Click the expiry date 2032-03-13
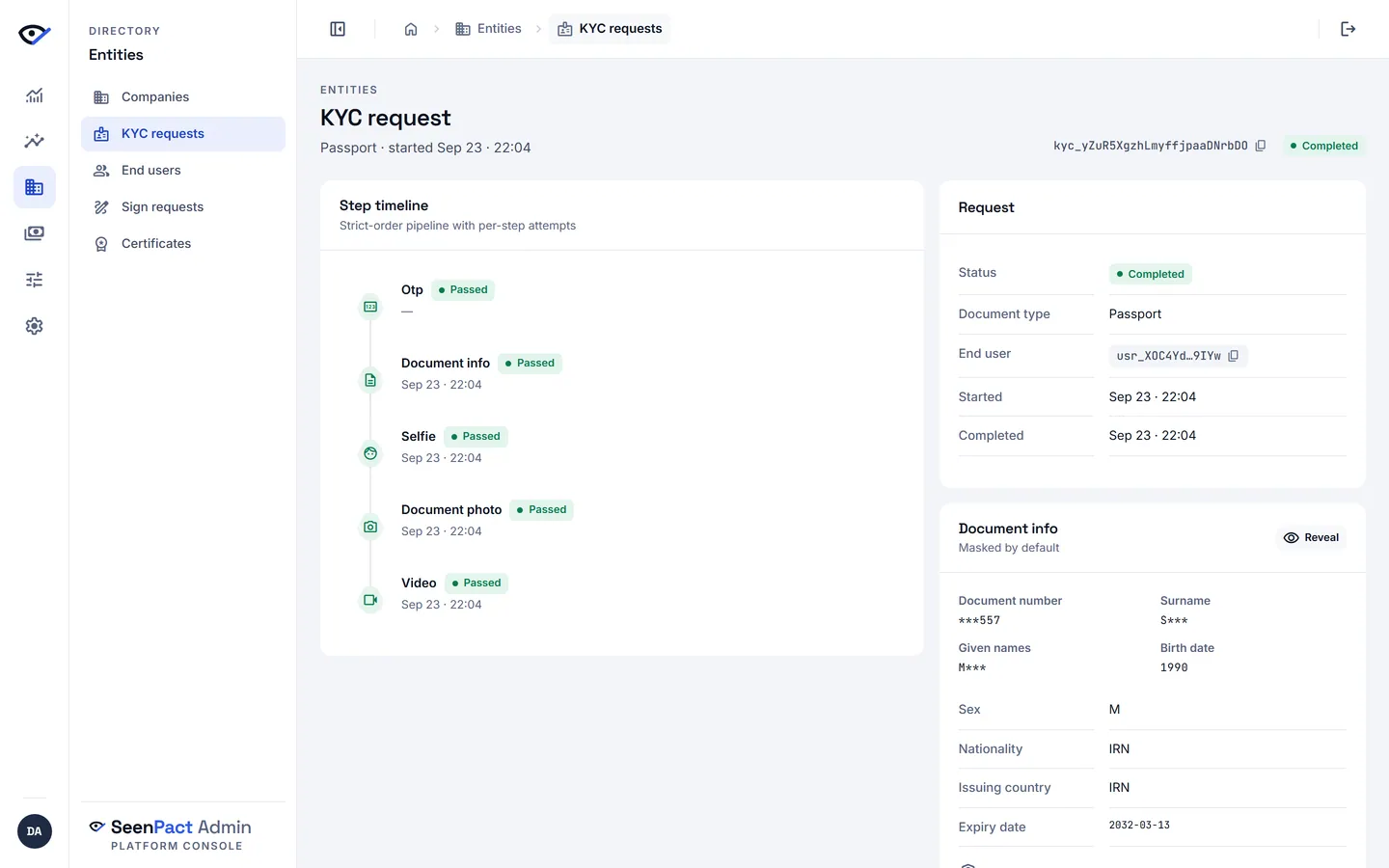 click(1139, 826)
